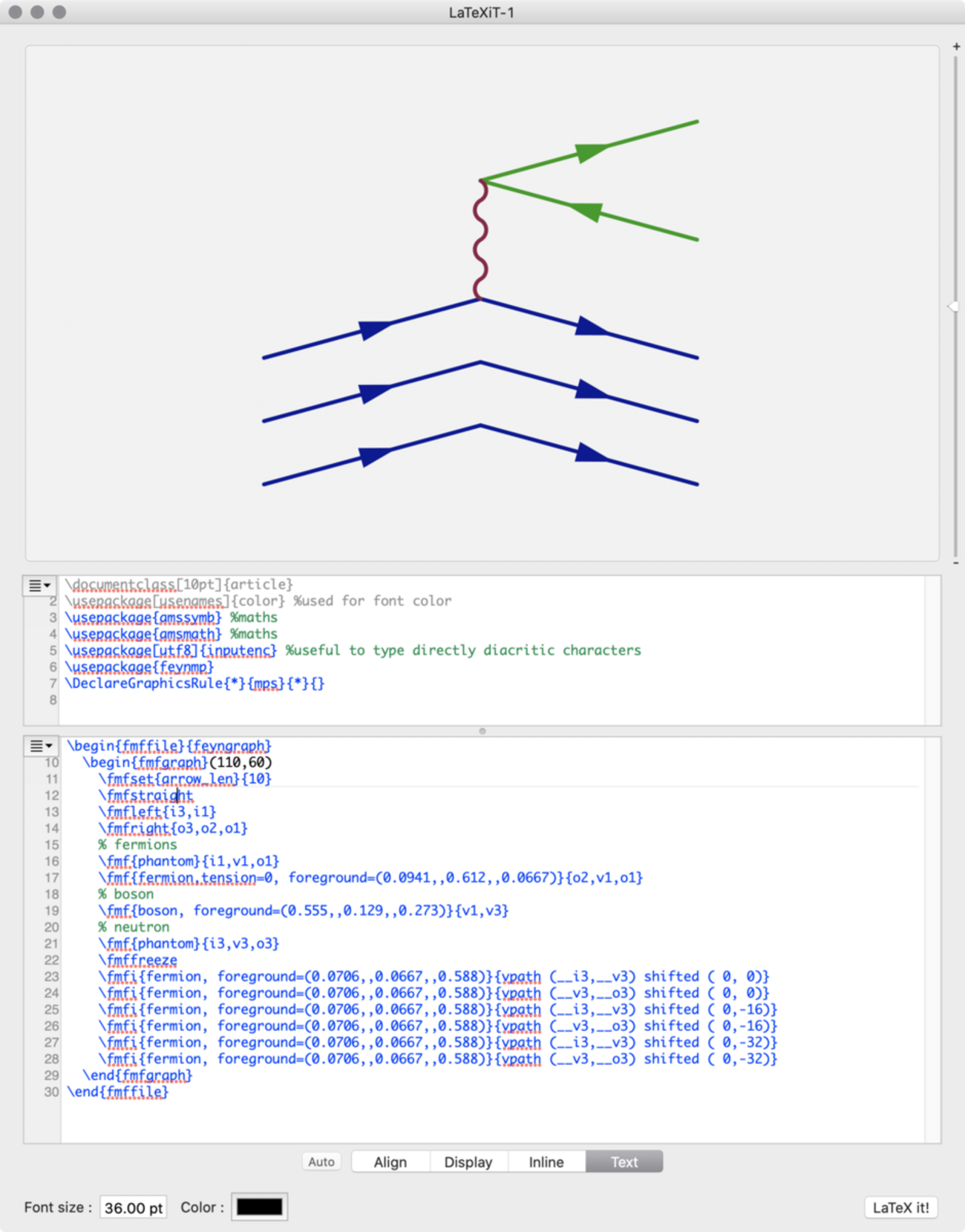The height and width of the screenshot is (1232, 965).
Task: Click the plus icon above the zoom slider
Action: (956, 46)
